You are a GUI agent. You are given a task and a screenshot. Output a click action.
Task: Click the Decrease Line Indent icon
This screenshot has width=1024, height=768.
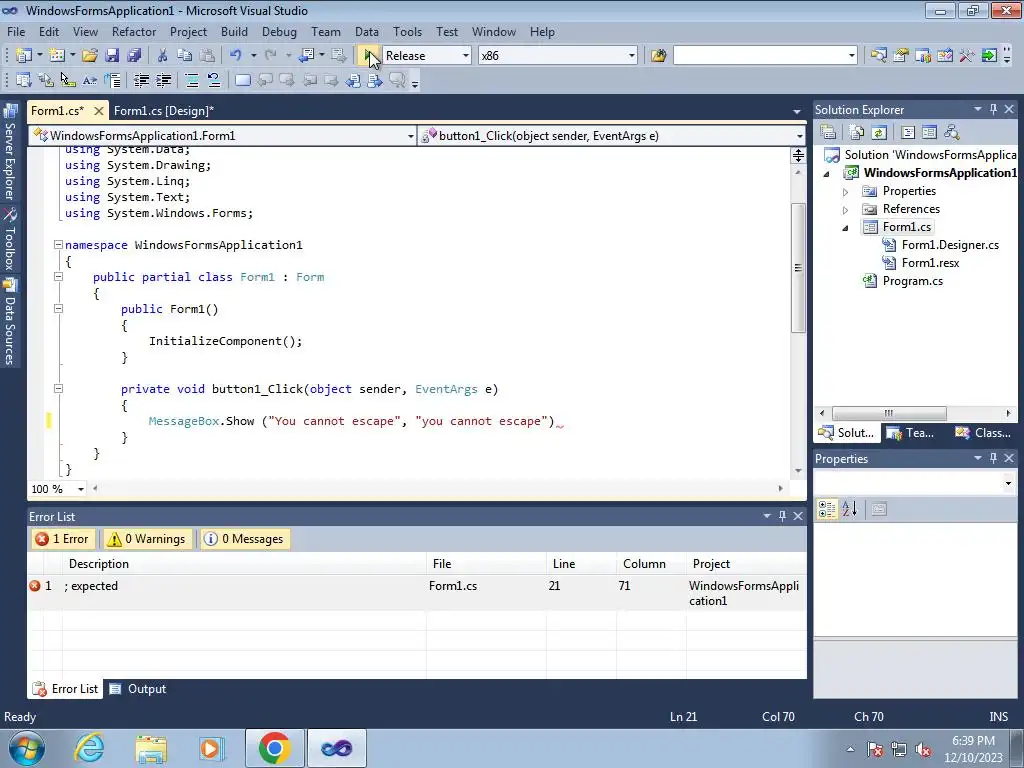[x=141, y=80]
